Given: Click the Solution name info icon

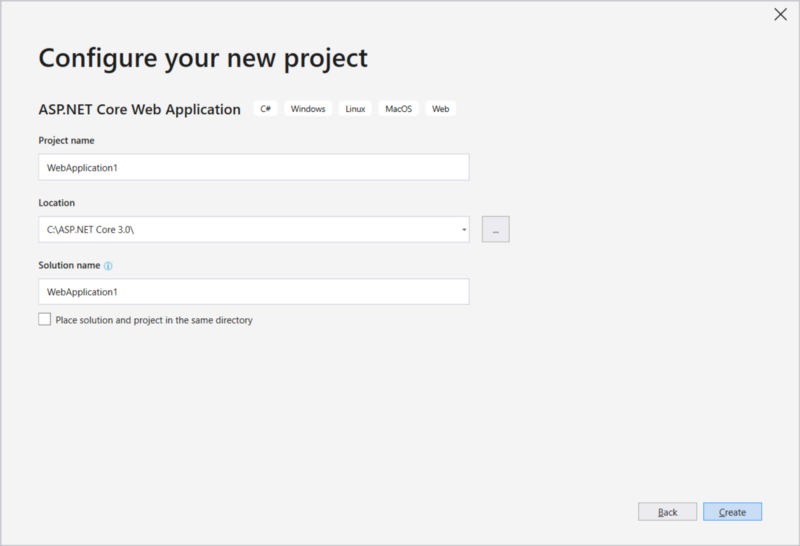Looking at the screenshot, I should (x=108, y=266).
